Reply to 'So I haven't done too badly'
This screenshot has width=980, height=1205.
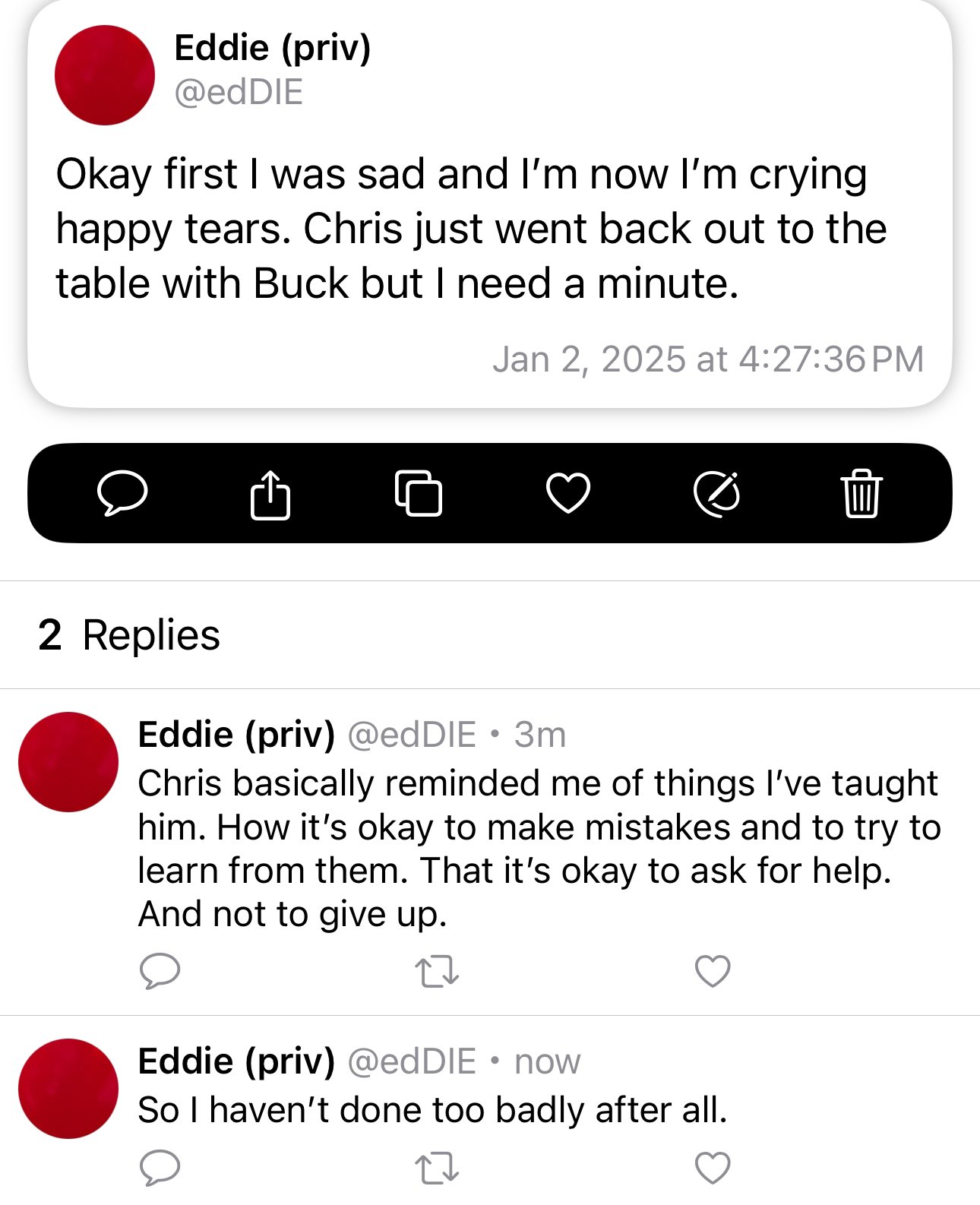(x=160, y=1168)
